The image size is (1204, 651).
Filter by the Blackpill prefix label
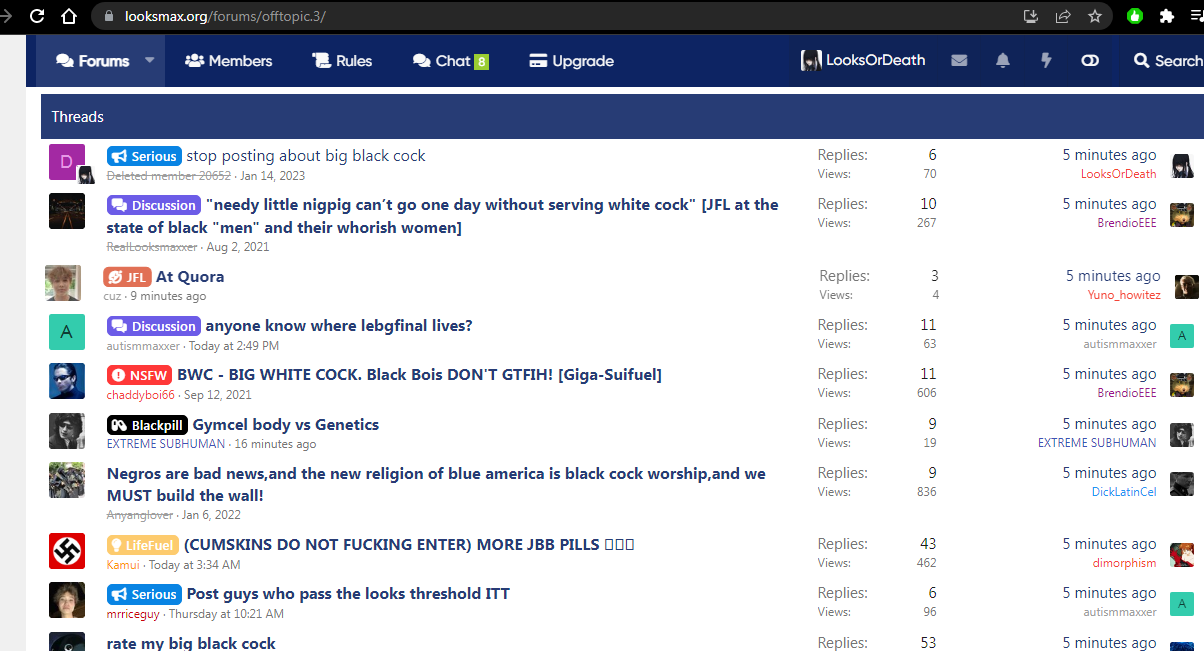pos(147,425)
